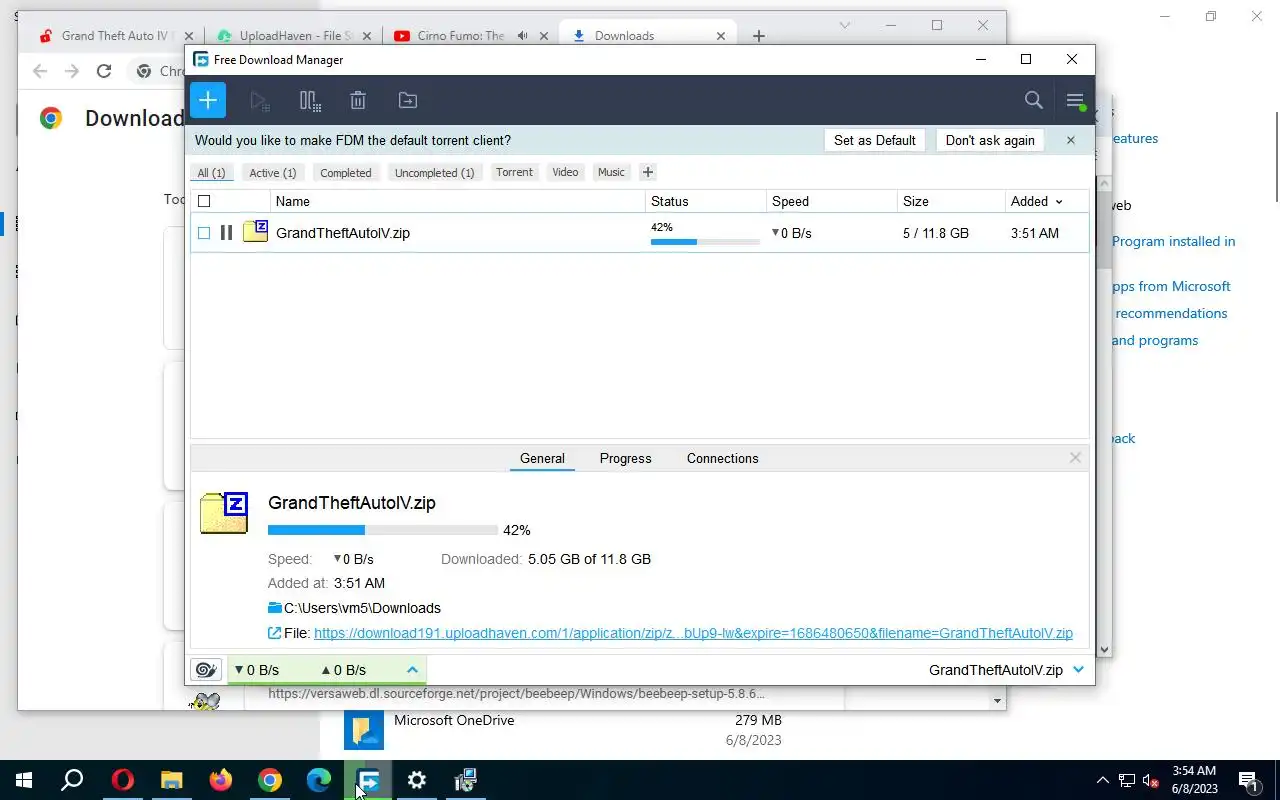This screenshot has height=800, width=1280.
Task: Toggle snail mode icon in status bar
Action: [206, 670]
